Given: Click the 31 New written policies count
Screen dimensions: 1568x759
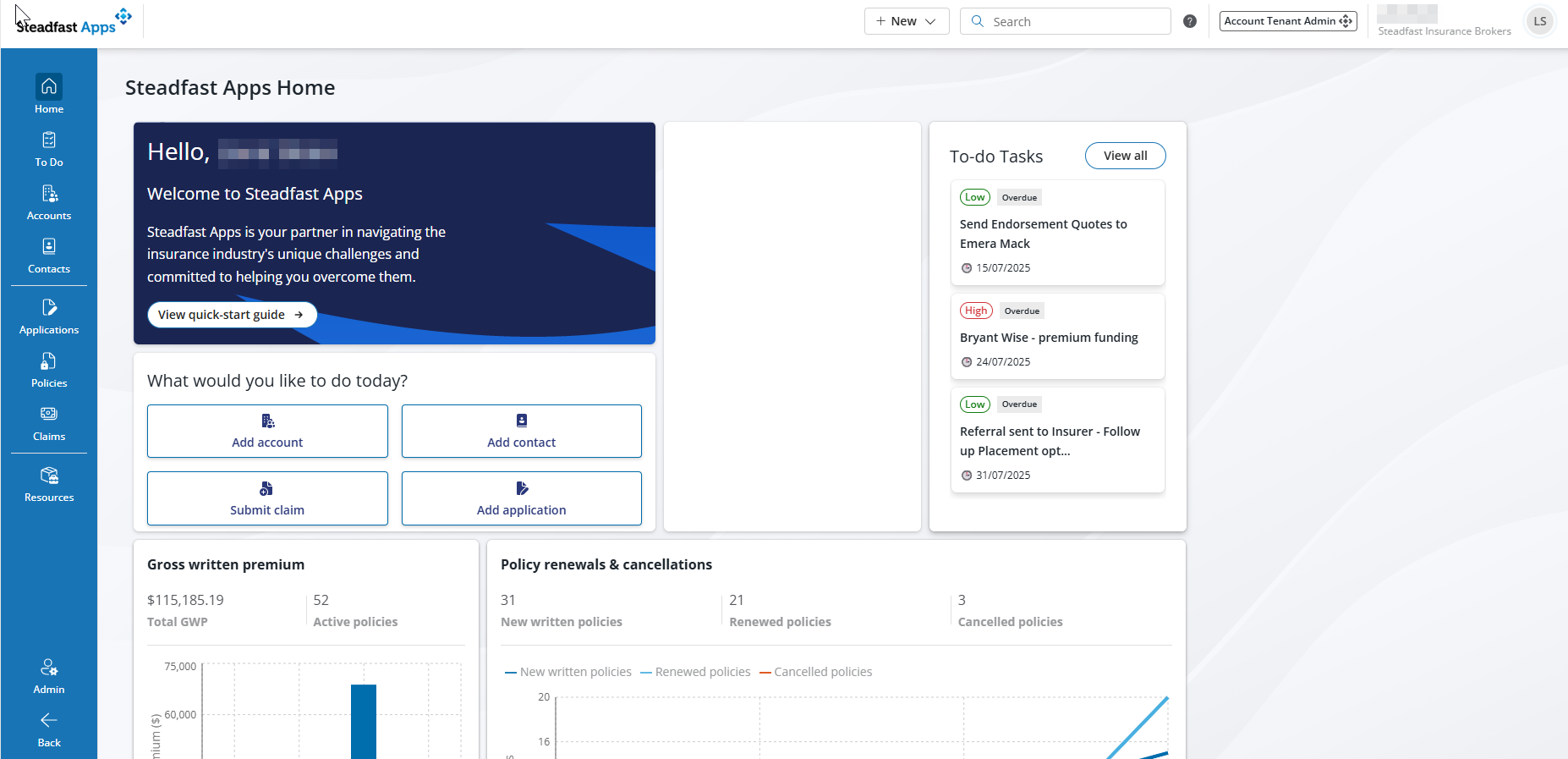Looking at the screenshot, I should click(508, 600).
